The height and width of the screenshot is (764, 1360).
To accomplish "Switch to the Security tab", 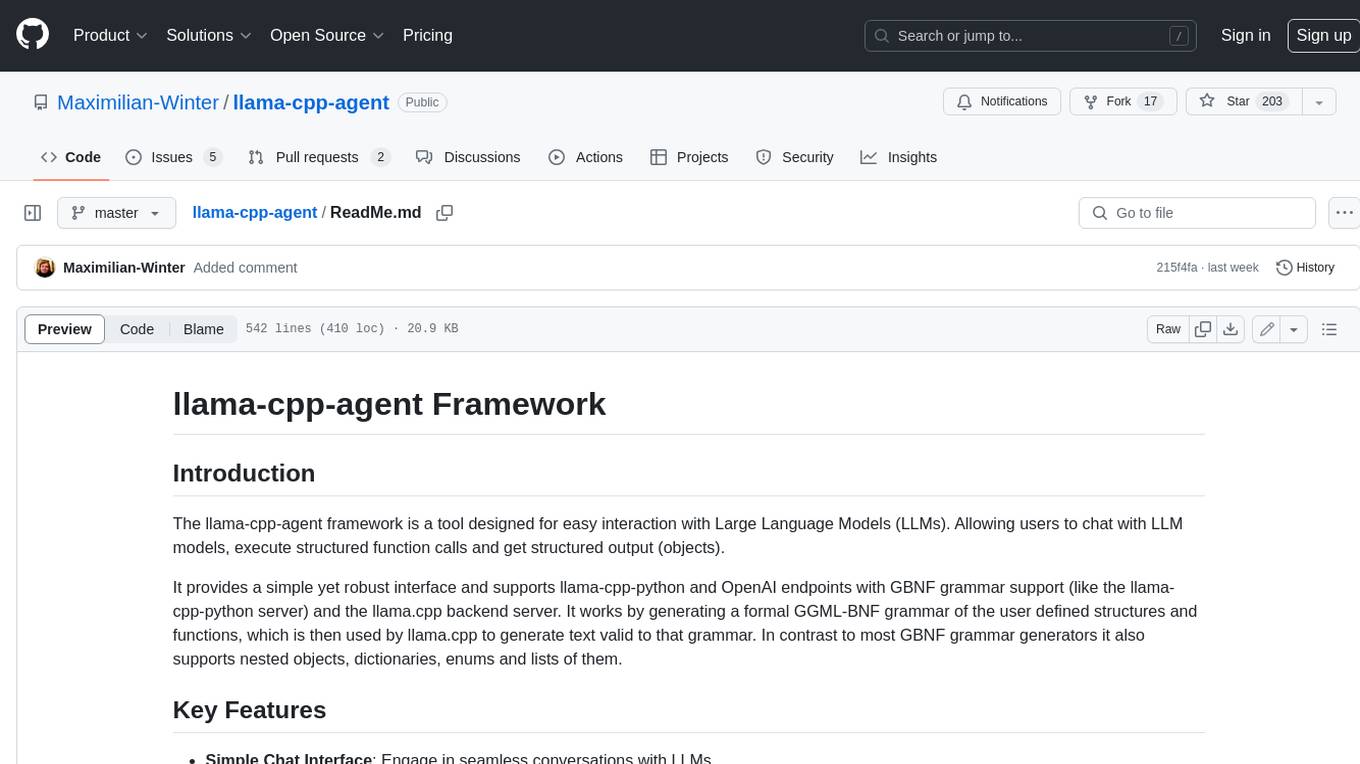I will pos(795,157).
